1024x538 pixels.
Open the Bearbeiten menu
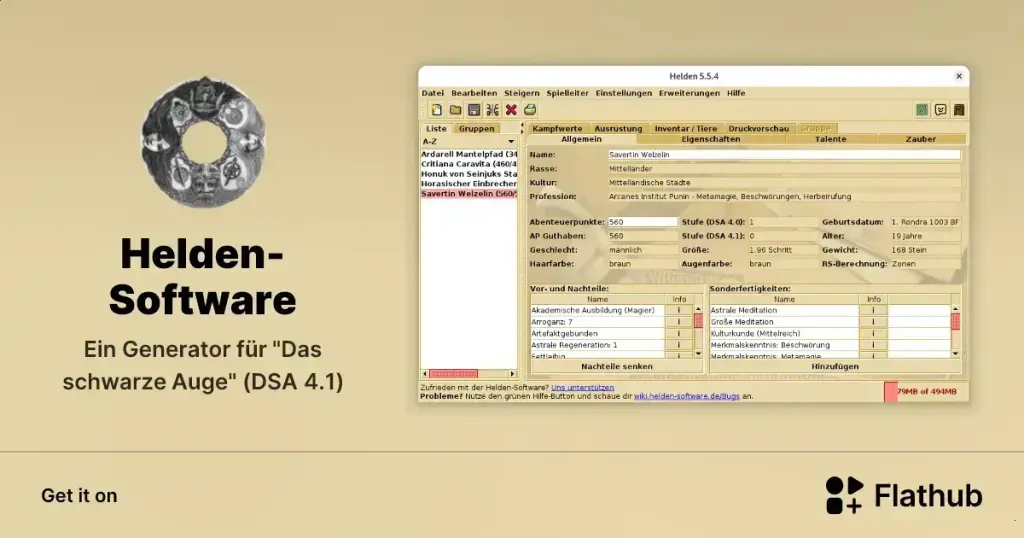[x=474, y=93]
